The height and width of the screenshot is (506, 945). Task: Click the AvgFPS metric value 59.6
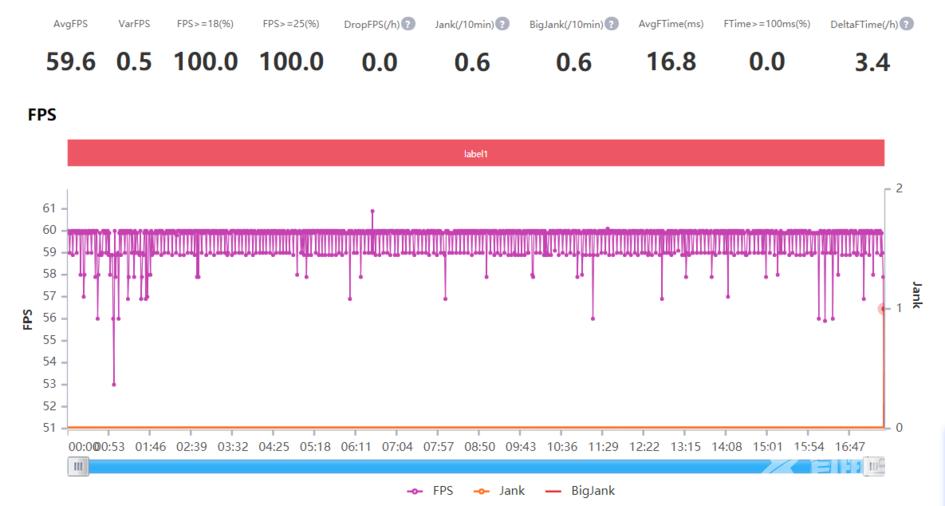click(71, 62)
